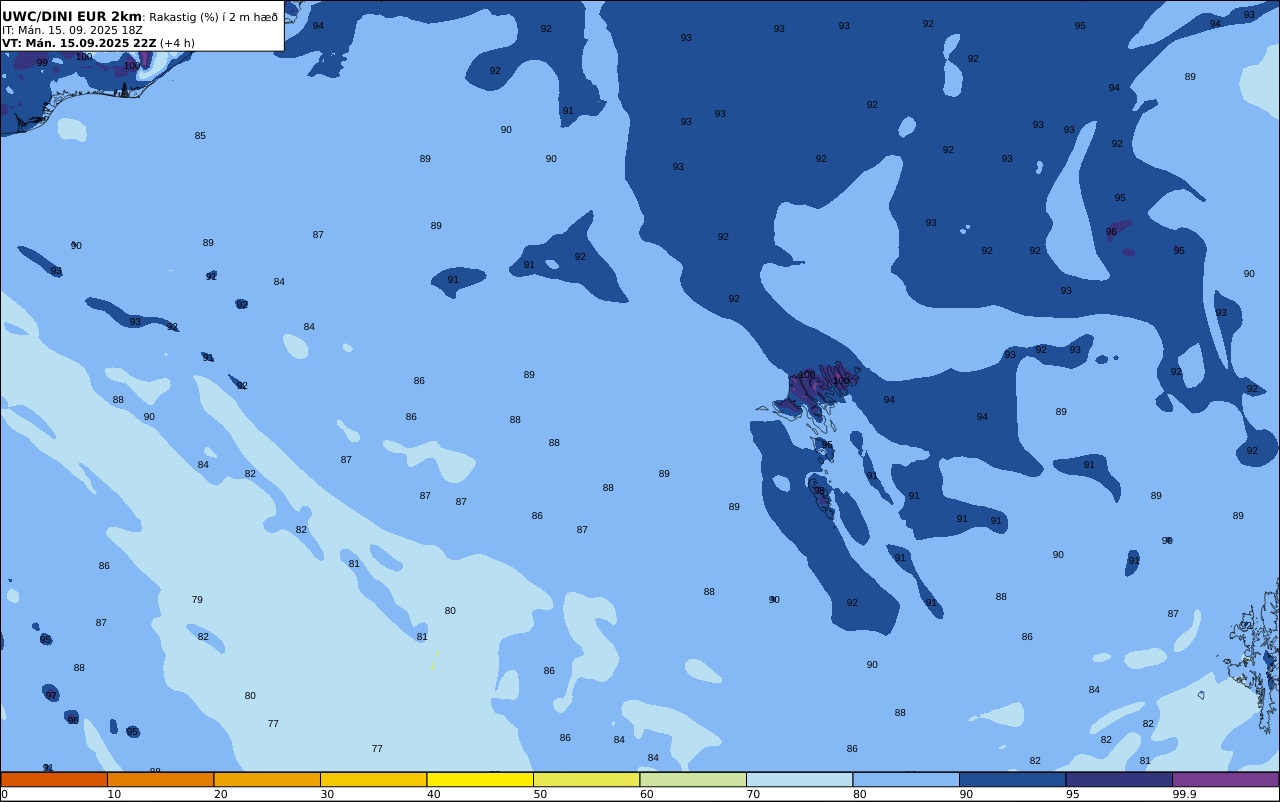Viewport: 1280px width, 802px height.
Task: Click the golden 30–40 legend swatch
Action: point(373,779)
